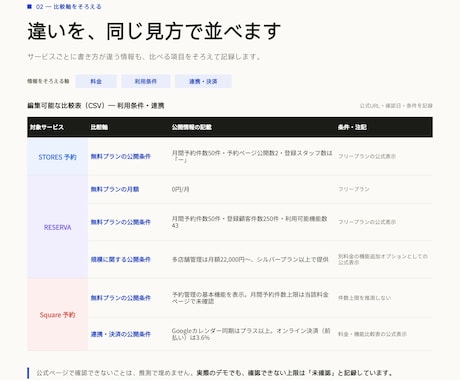
Task: Click the 規模に関する公開条件 axis cell
Action: 121,259
